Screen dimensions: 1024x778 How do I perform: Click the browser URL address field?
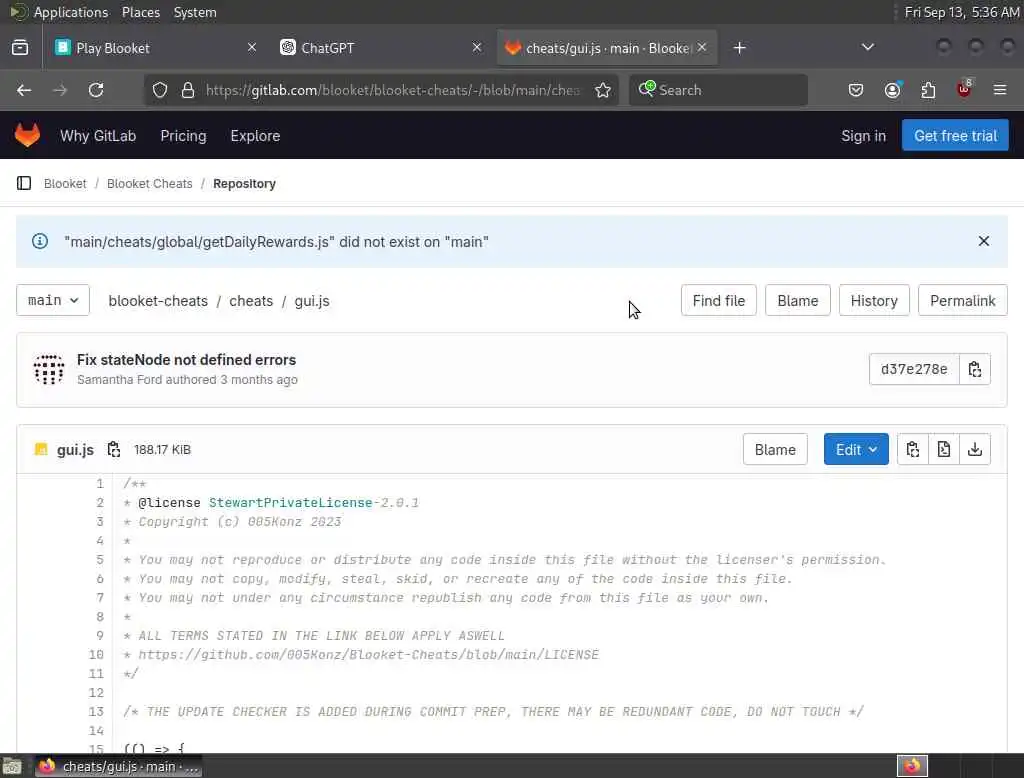[x=392, y=90]
